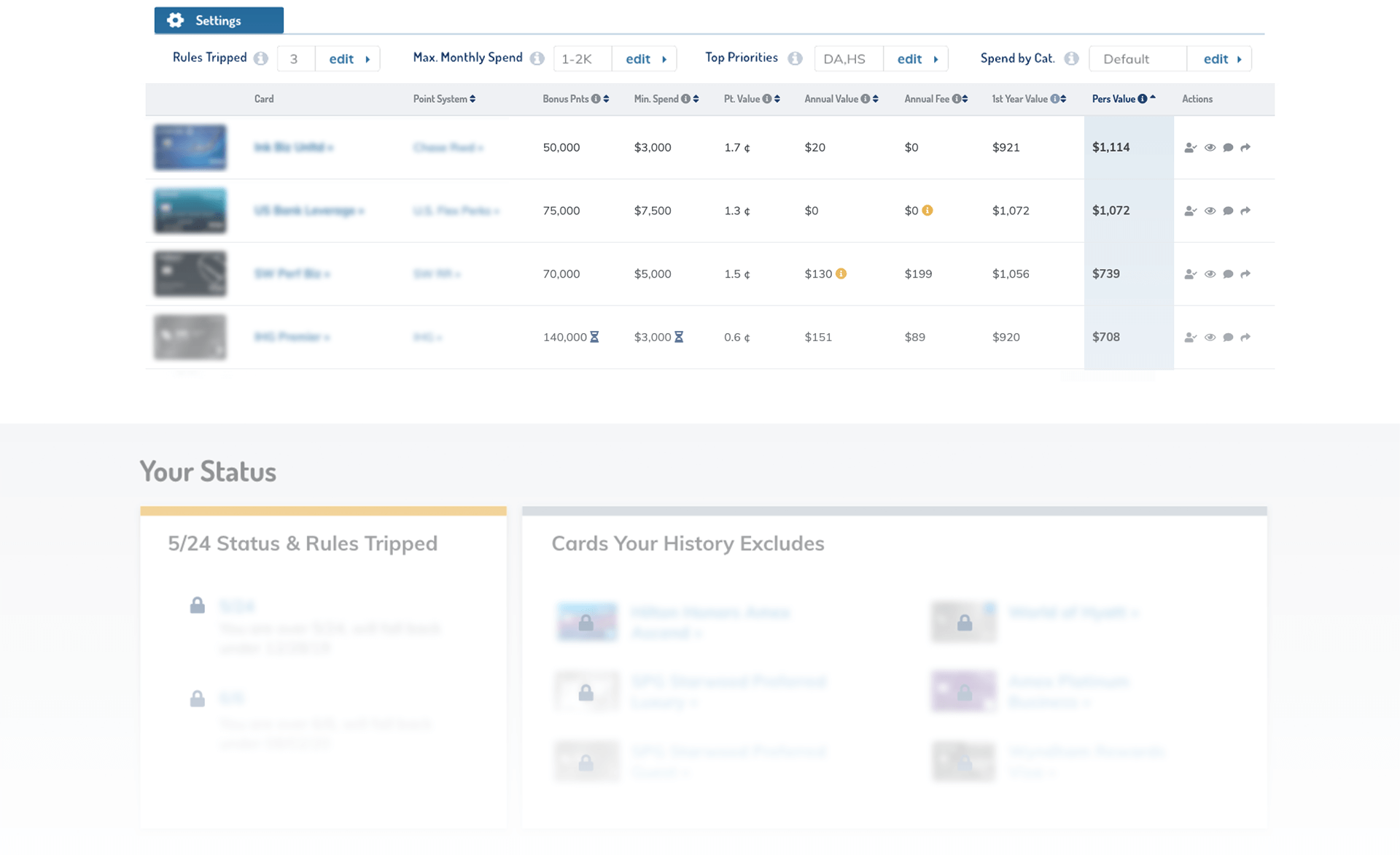Click the info icon beside Rules Tripped
The width and height of the screenshot is (1400, 855).
(x=260, y=58)
